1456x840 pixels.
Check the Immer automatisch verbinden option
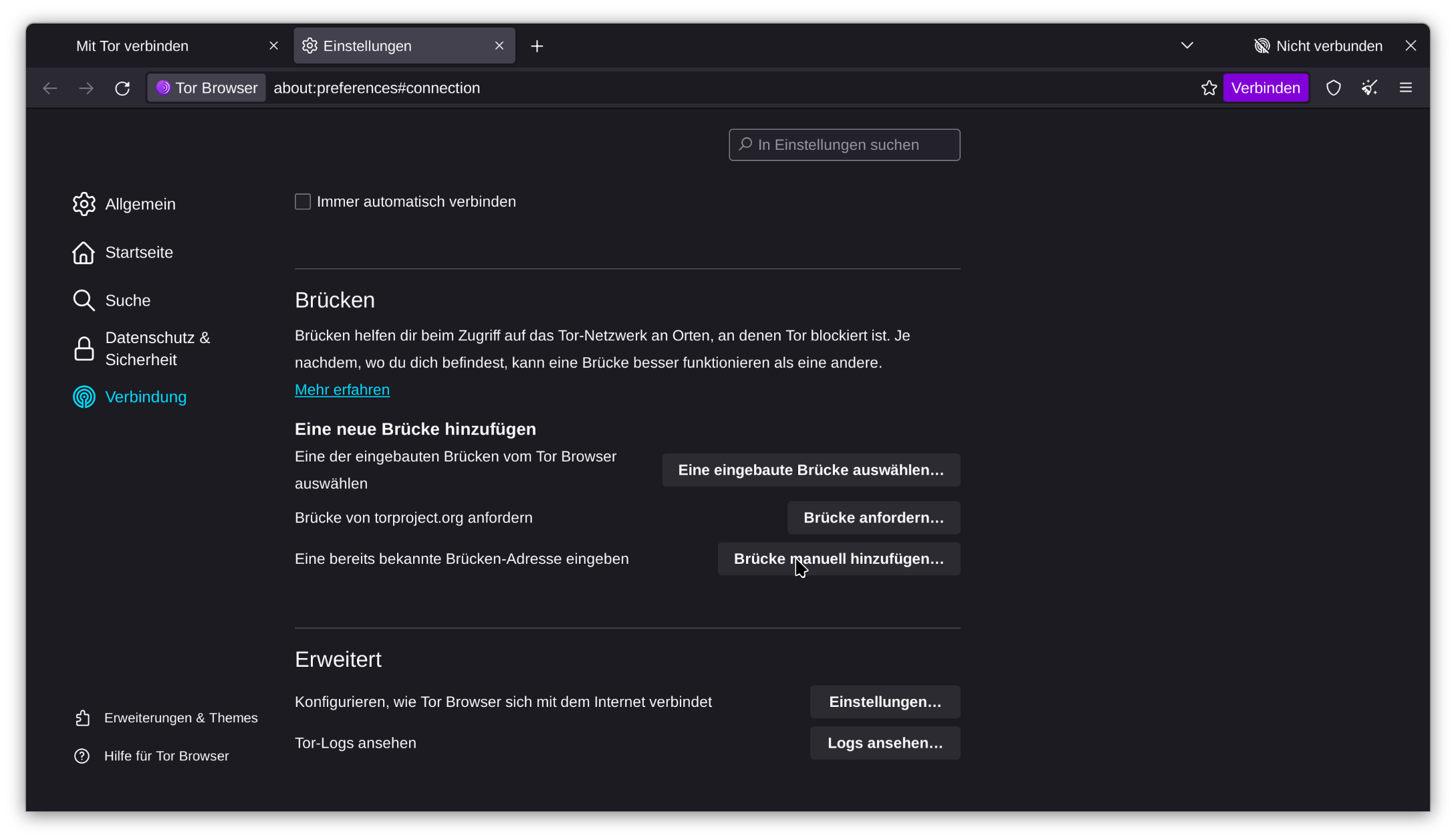coord(302,201)
